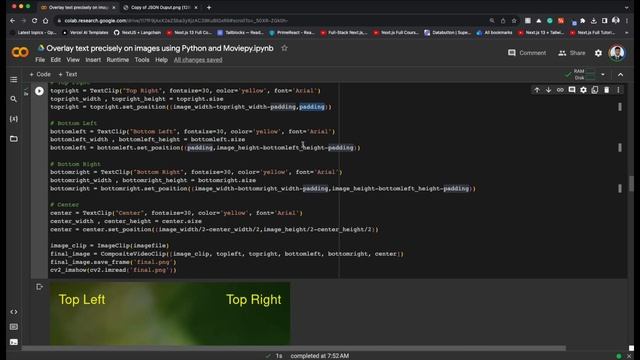This screenshot has height=360, width=640.
Task: Open code snippets icon in sidebar
Action: (13, 312)
